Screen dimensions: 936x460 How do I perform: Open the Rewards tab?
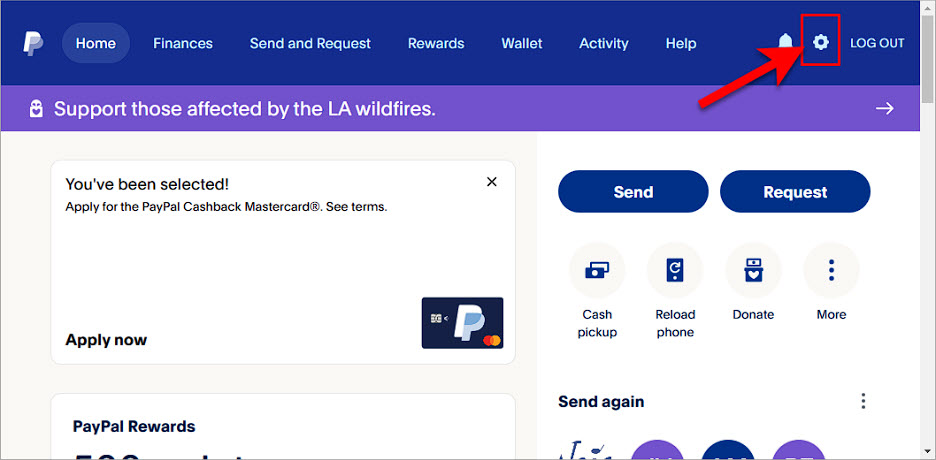[x=436, y=44]
